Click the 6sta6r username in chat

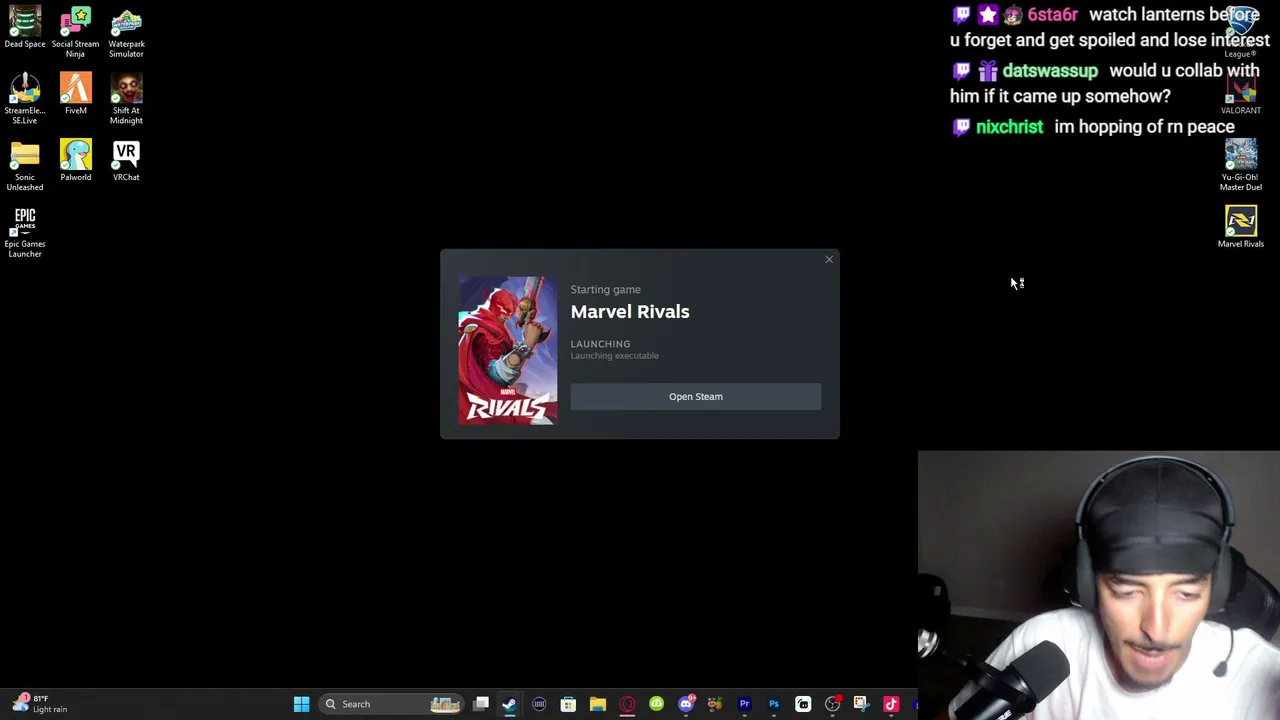1053,15
